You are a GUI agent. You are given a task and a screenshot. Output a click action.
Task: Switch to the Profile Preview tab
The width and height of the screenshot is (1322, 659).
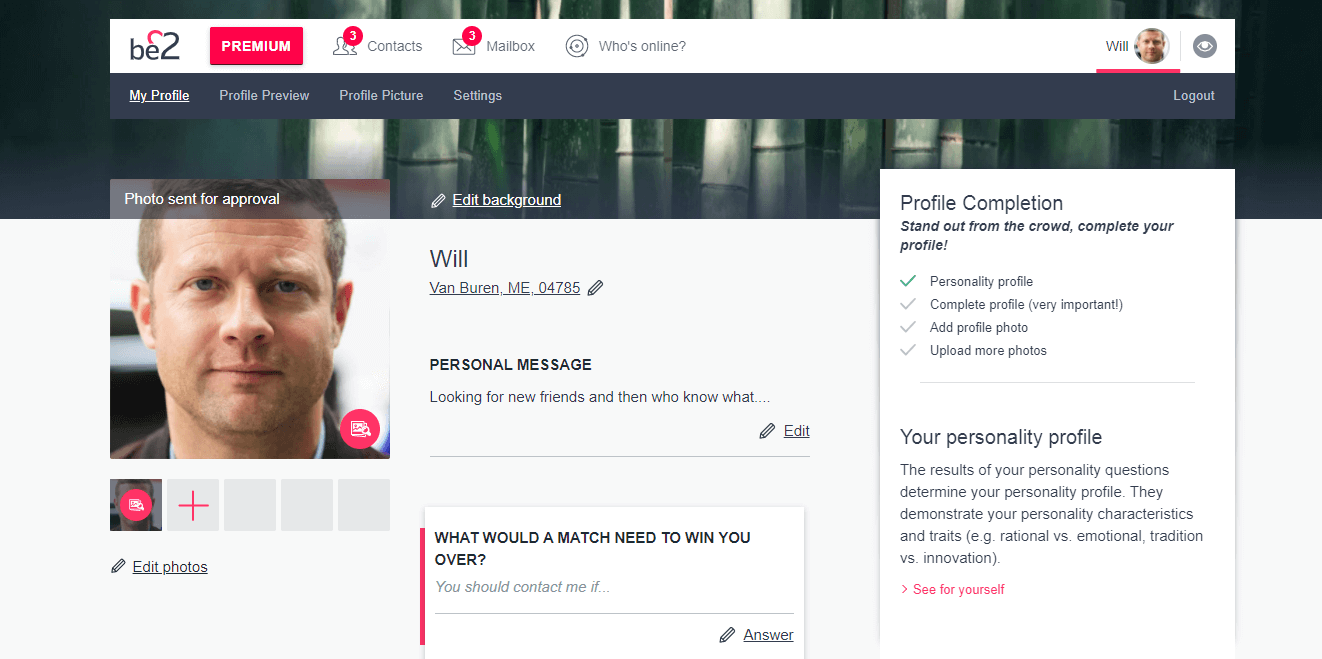point(264,96)
